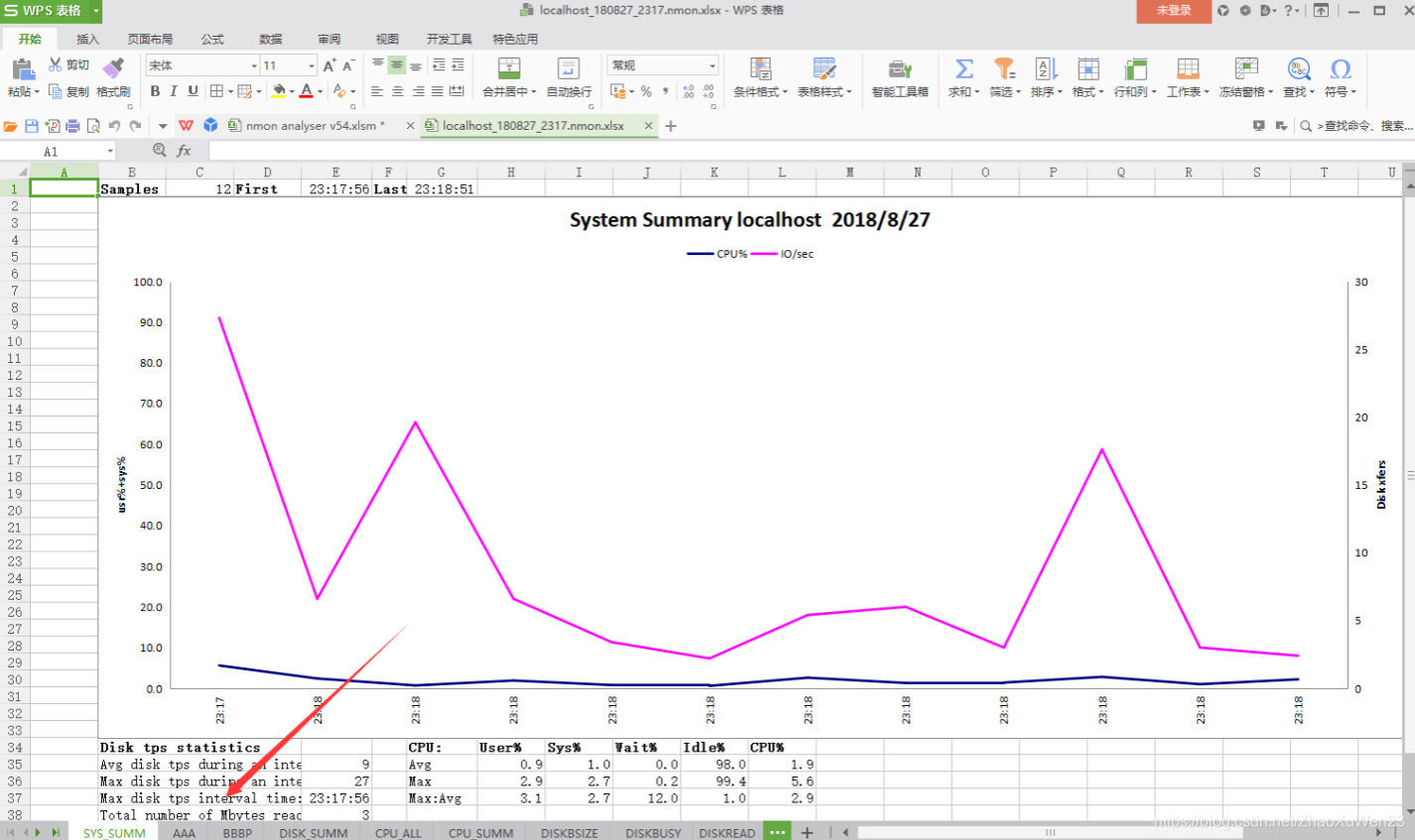Select the DISK_SUMM sheet tab

coord(313,833)
